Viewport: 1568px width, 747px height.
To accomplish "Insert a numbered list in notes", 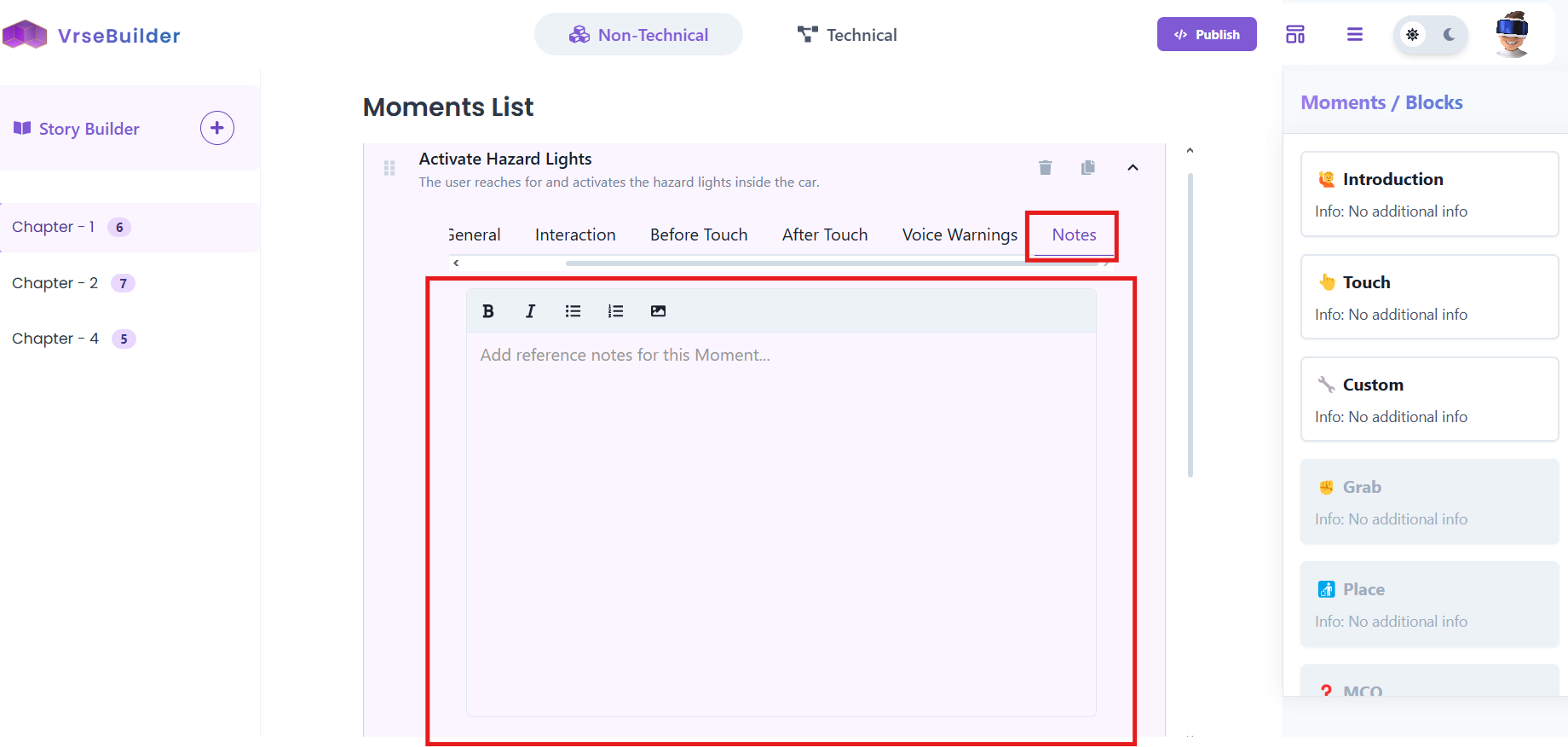I will click(x=615, y=311).
